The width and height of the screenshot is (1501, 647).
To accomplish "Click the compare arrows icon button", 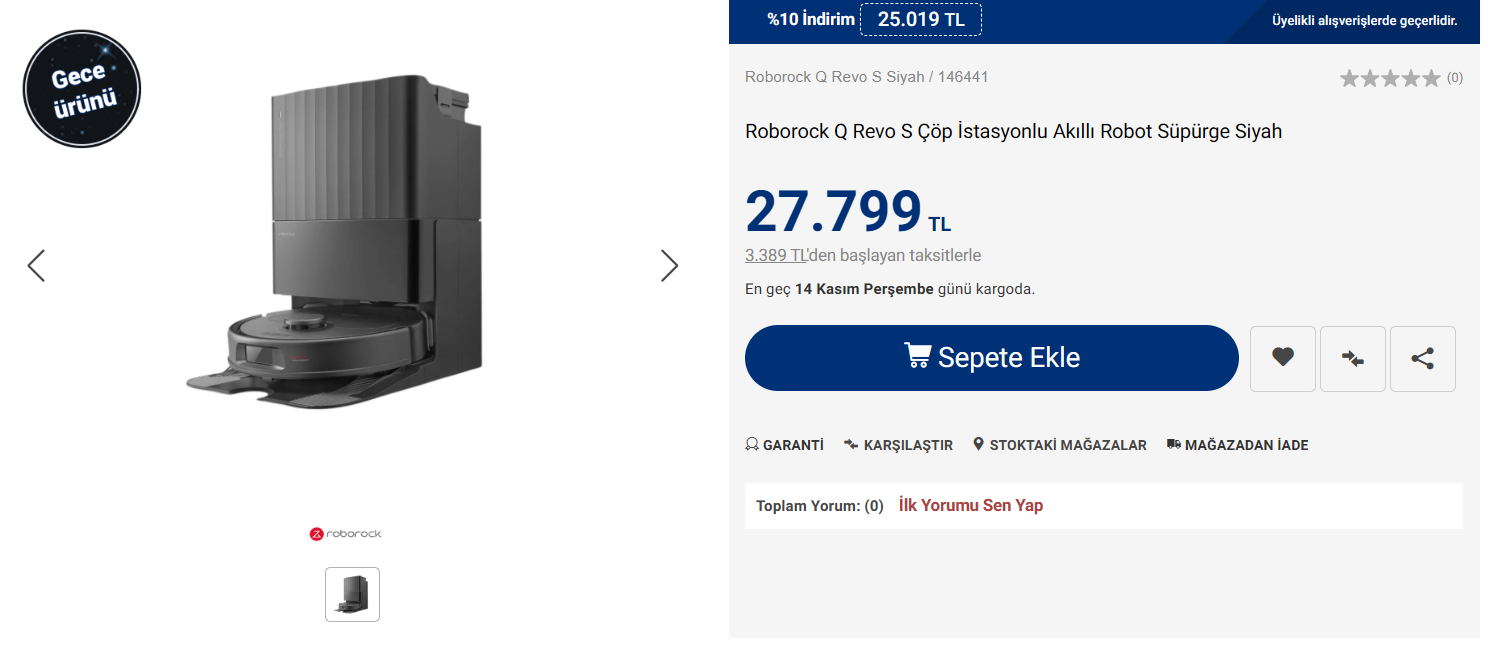I will (1353, 358).
